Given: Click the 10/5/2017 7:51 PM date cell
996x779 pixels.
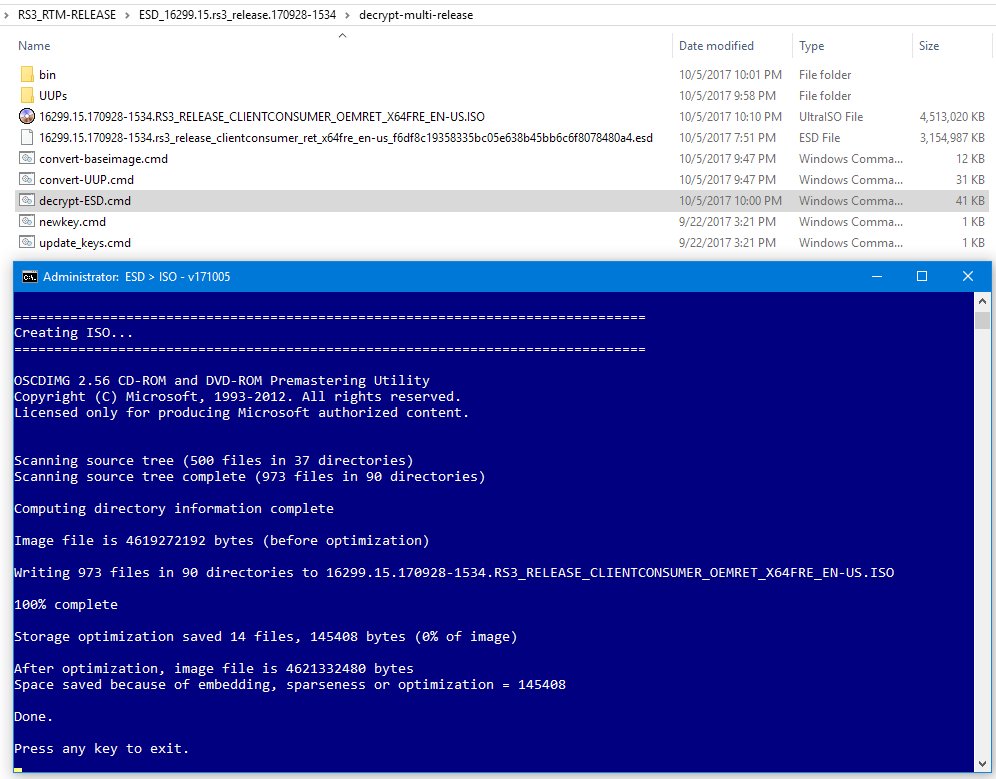Looking at the screenshot, I should 727,137.
